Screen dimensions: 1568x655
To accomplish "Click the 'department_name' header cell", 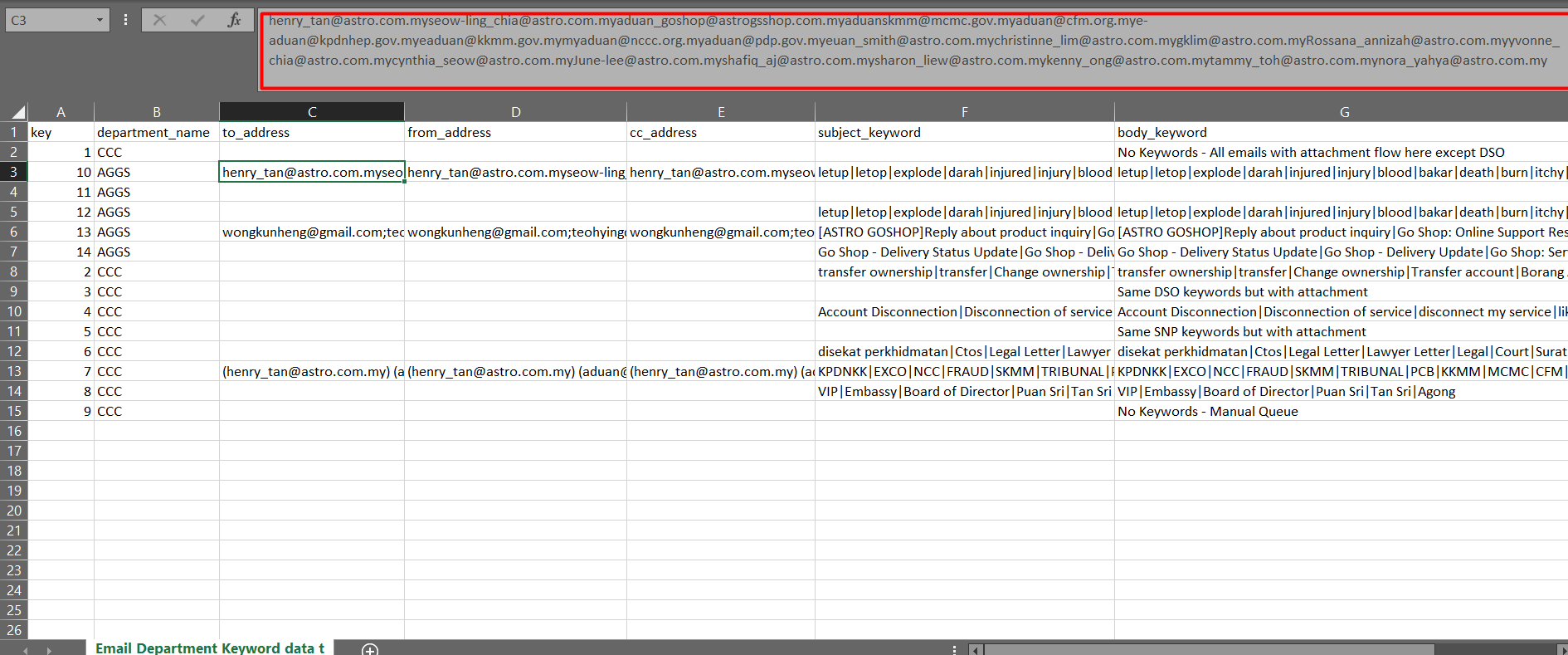I will pos(157,132).
